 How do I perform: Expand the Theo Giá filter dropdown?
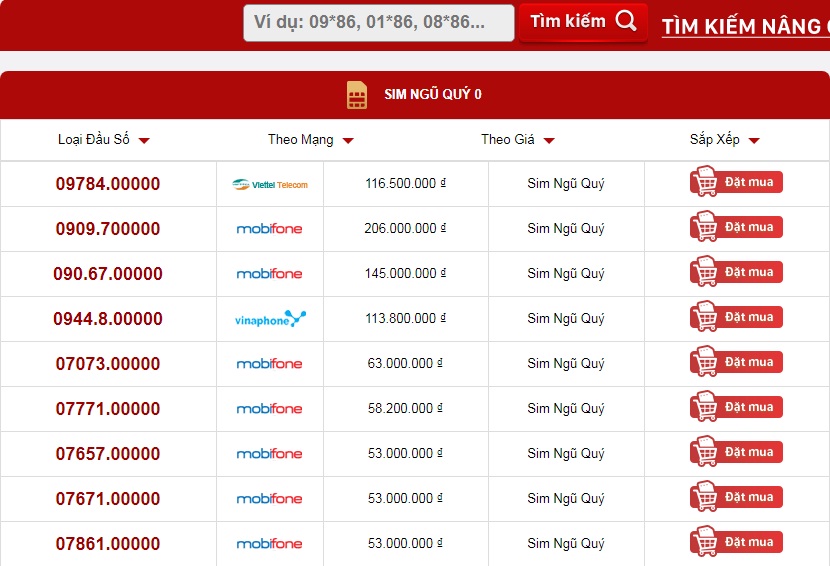[518, 140]
